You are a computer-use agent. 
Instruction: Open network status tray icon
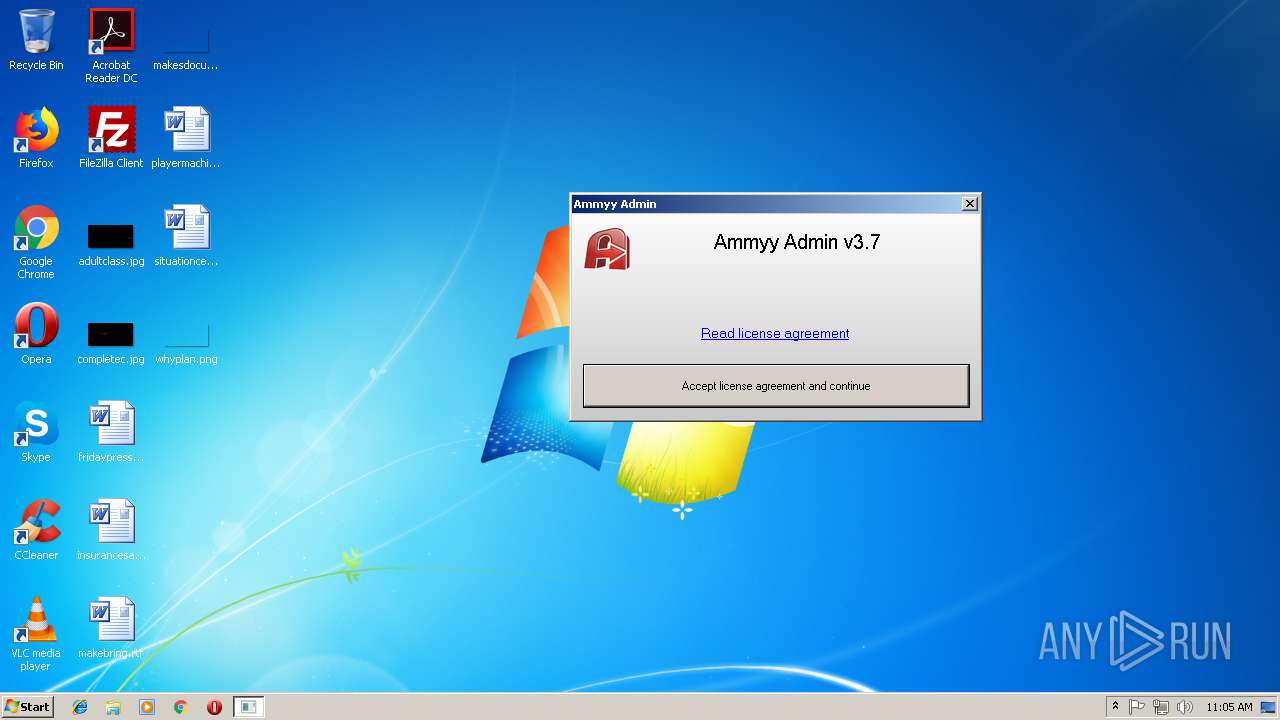1161,707
